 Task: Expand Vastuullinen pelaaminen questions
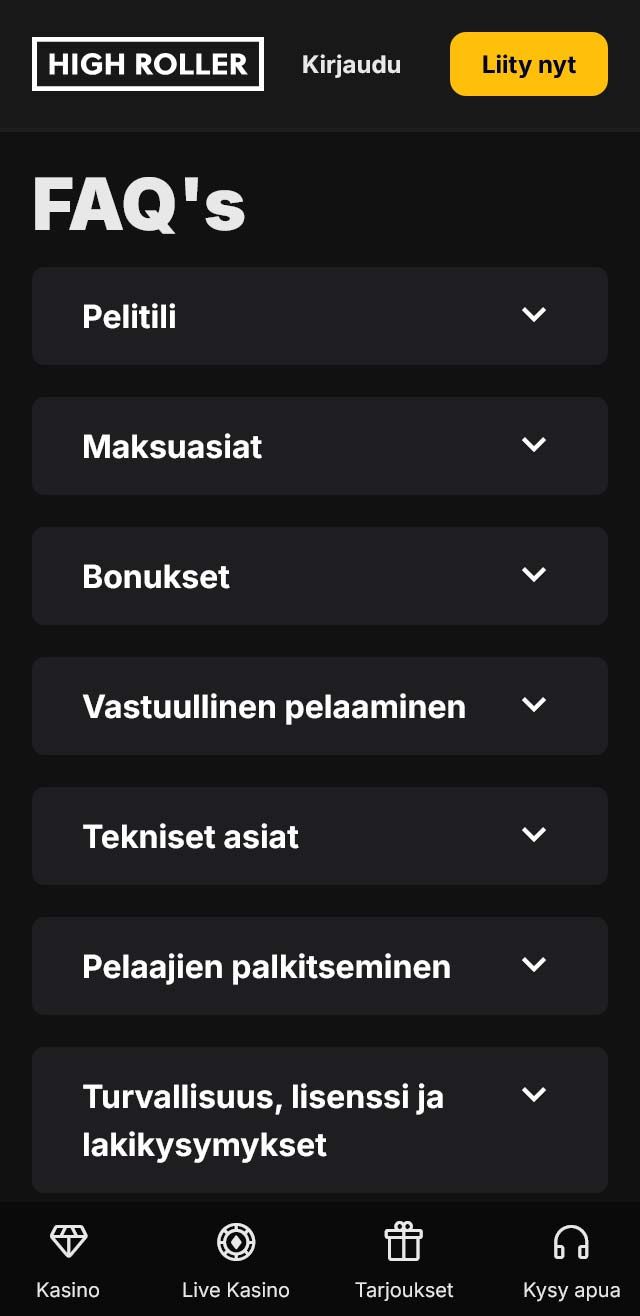(x=320, y=706)
